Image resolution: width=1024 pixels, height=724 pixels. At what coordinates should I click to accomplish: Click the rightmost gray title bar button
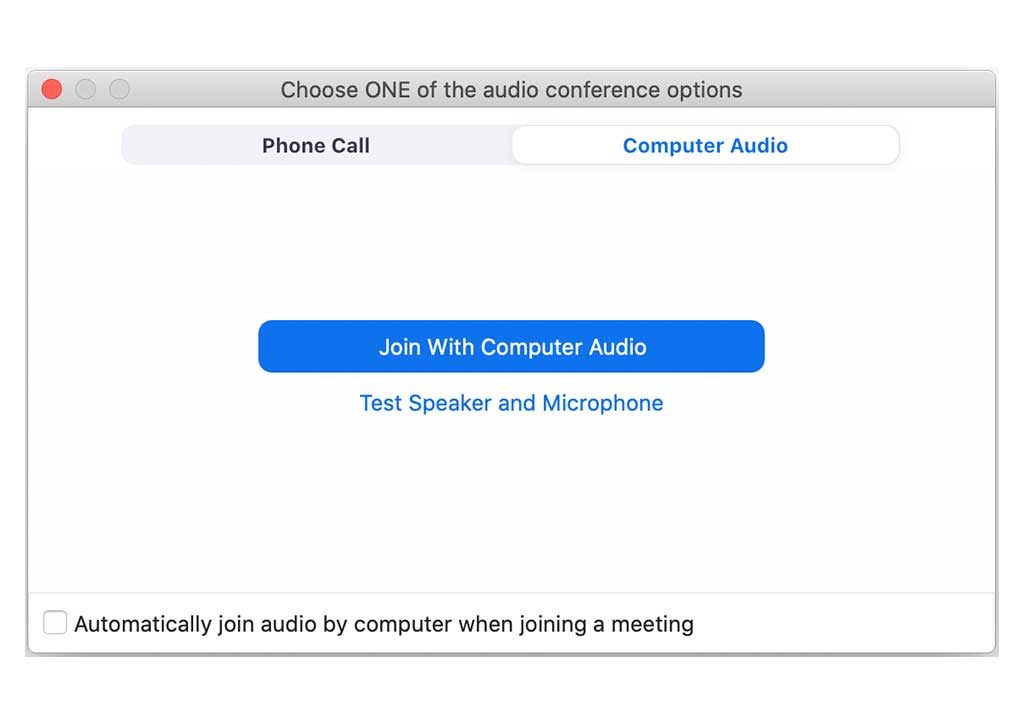(x=119, y=90)
